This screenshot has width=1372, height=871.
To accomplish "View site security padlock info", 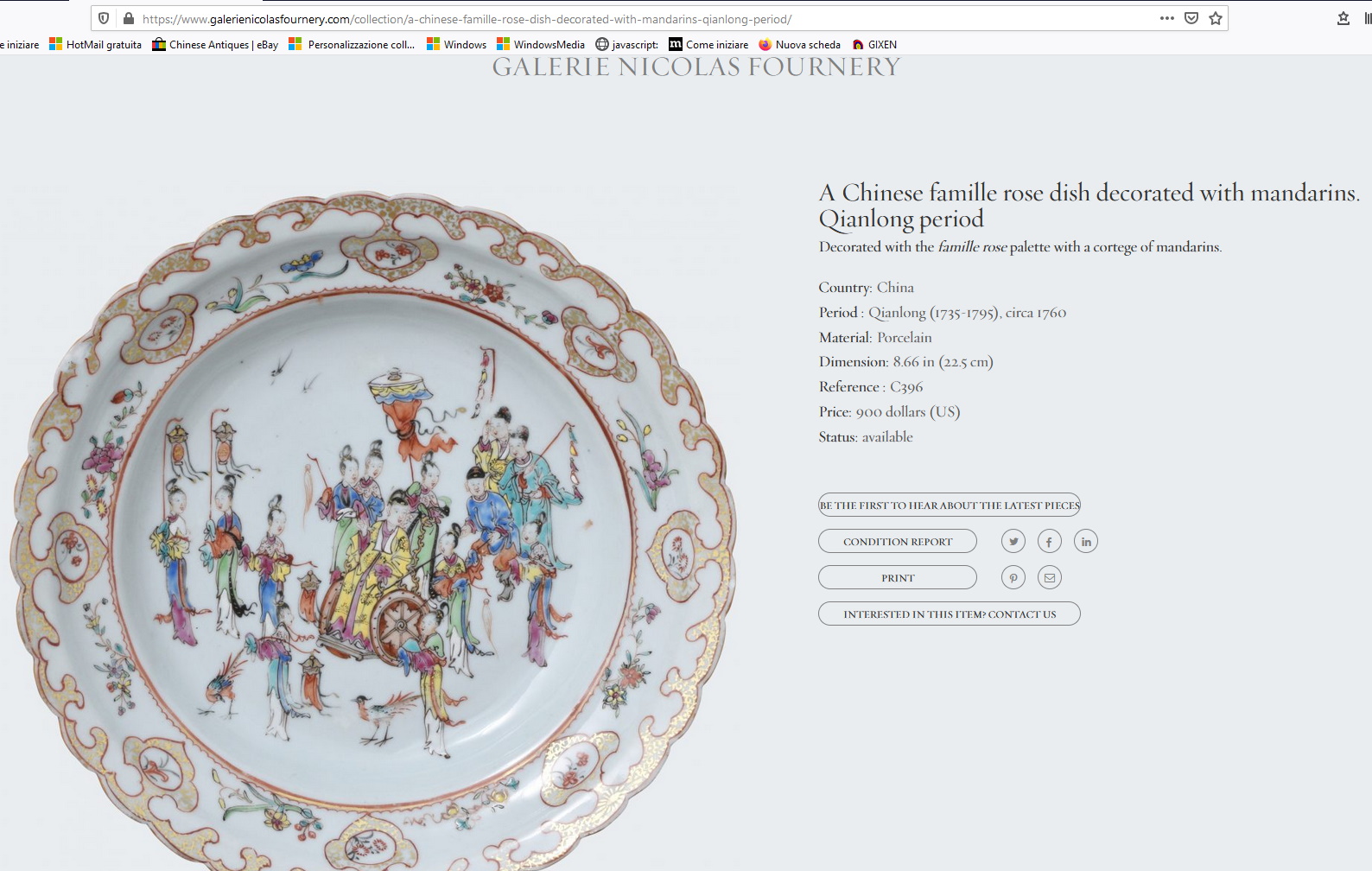I will pyautogui.click(x=129, y=18).
